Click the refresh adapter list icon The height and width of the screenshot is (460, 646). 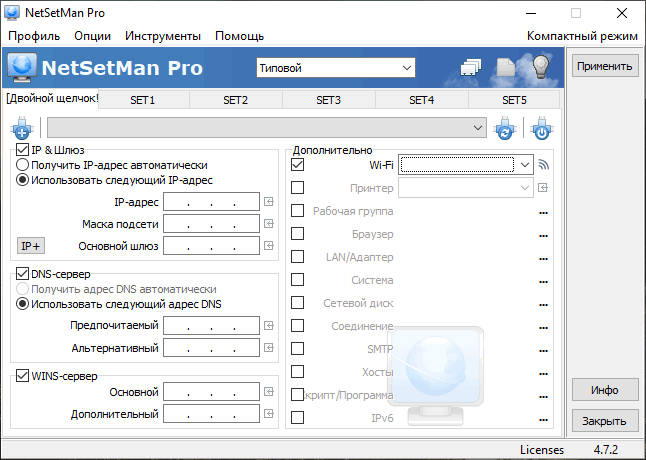click(x=506, y=128)
